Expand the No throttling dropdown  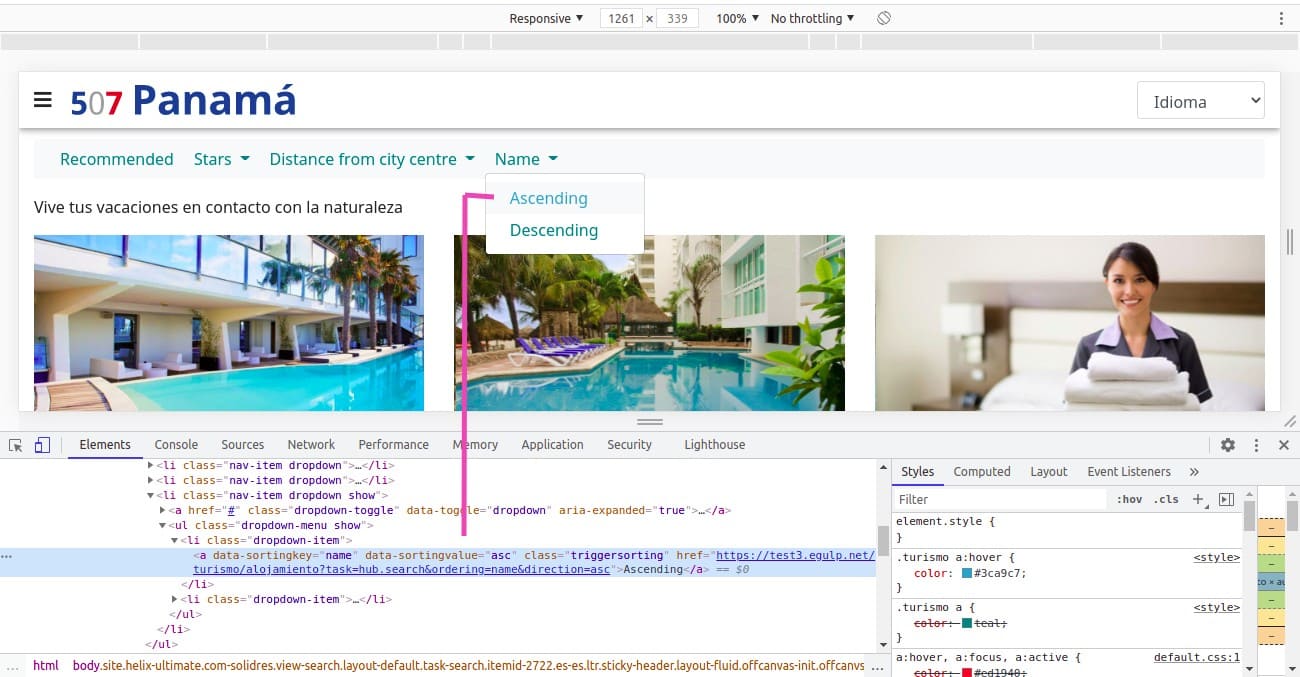812,18
